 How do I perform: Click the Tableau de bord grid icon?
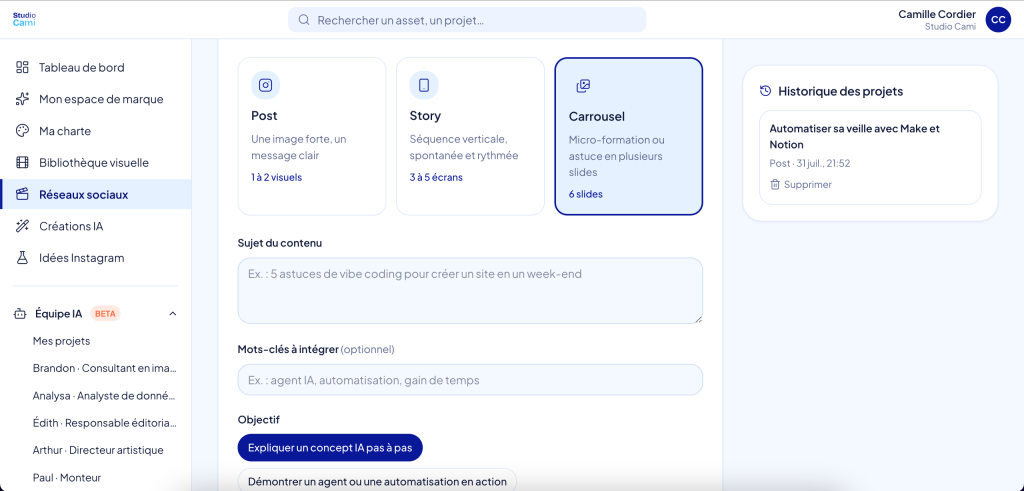(22, 67)
